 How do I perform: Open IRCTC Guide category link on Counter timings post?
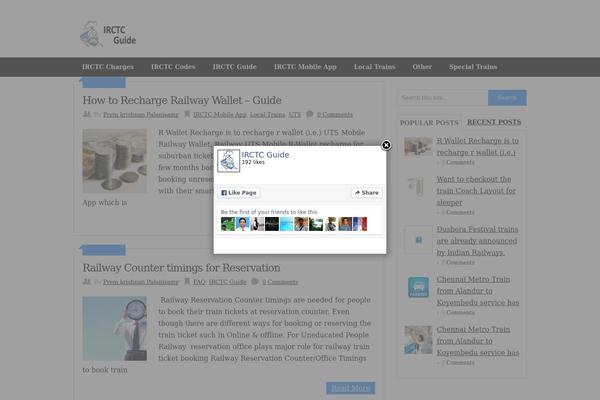pos(227,282)
